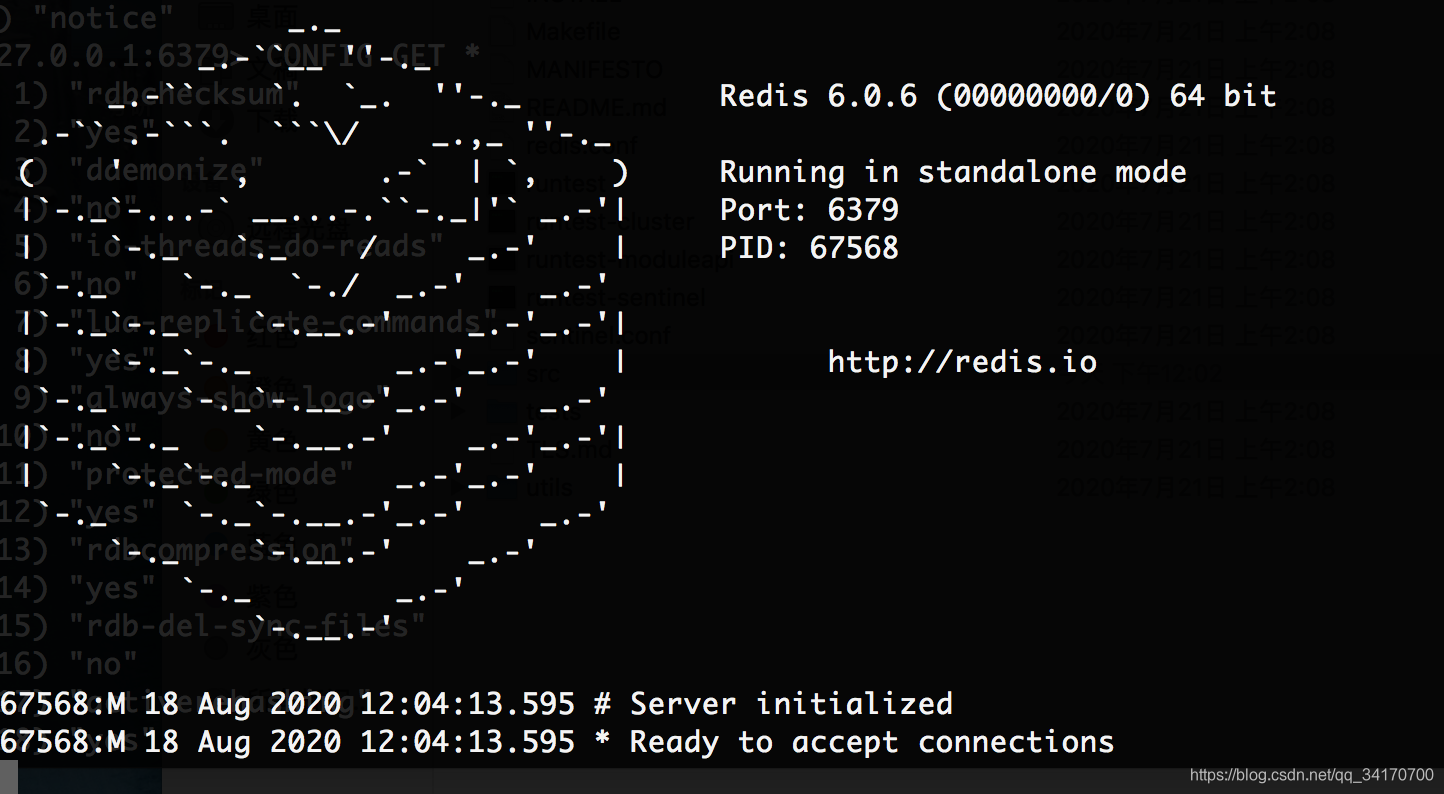
Task: Select Makefile in the background Finder window
Action: [x=573, y=31]
